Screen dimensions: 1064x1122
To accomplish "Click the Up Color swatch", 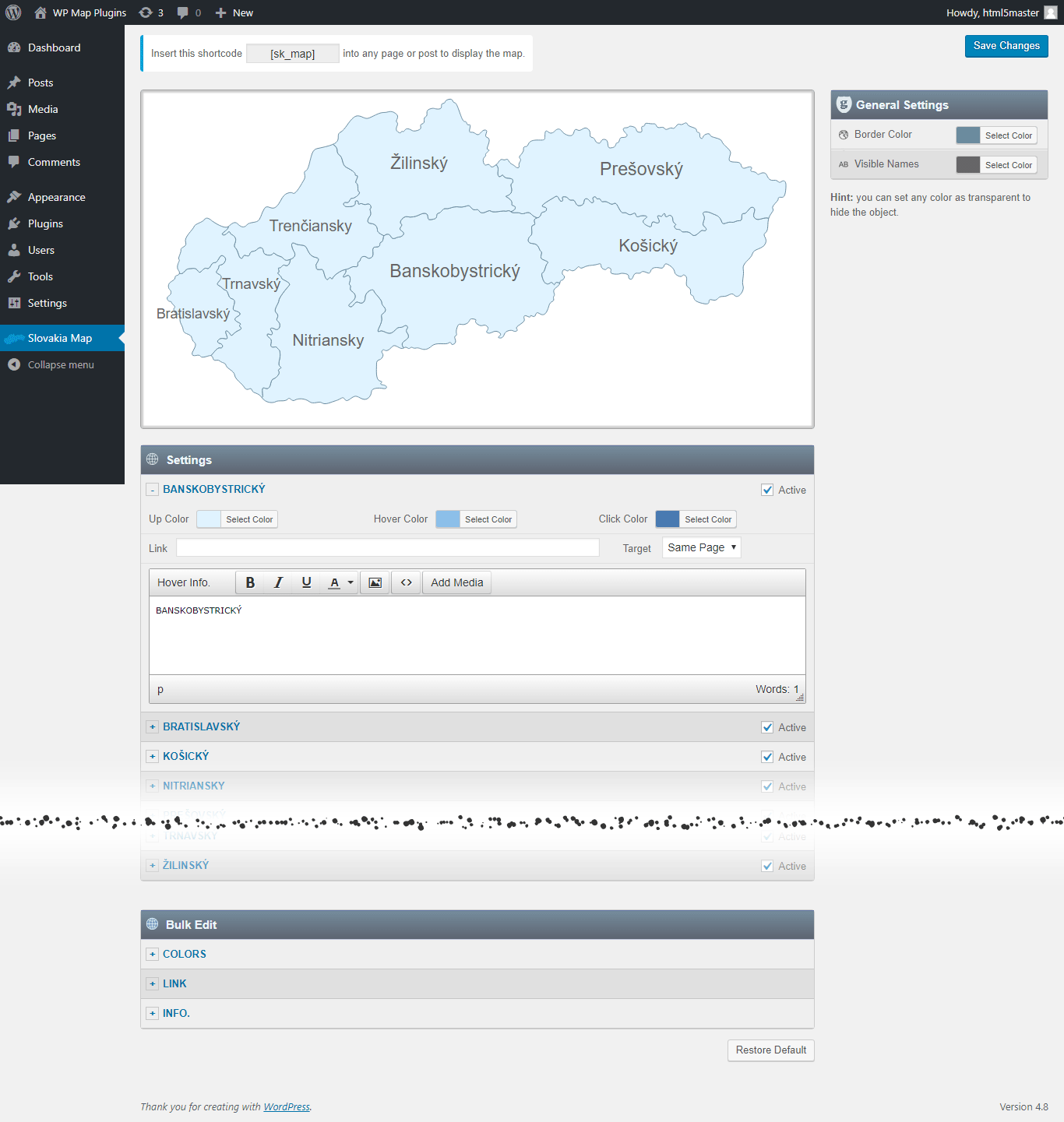I will [209, 519].
